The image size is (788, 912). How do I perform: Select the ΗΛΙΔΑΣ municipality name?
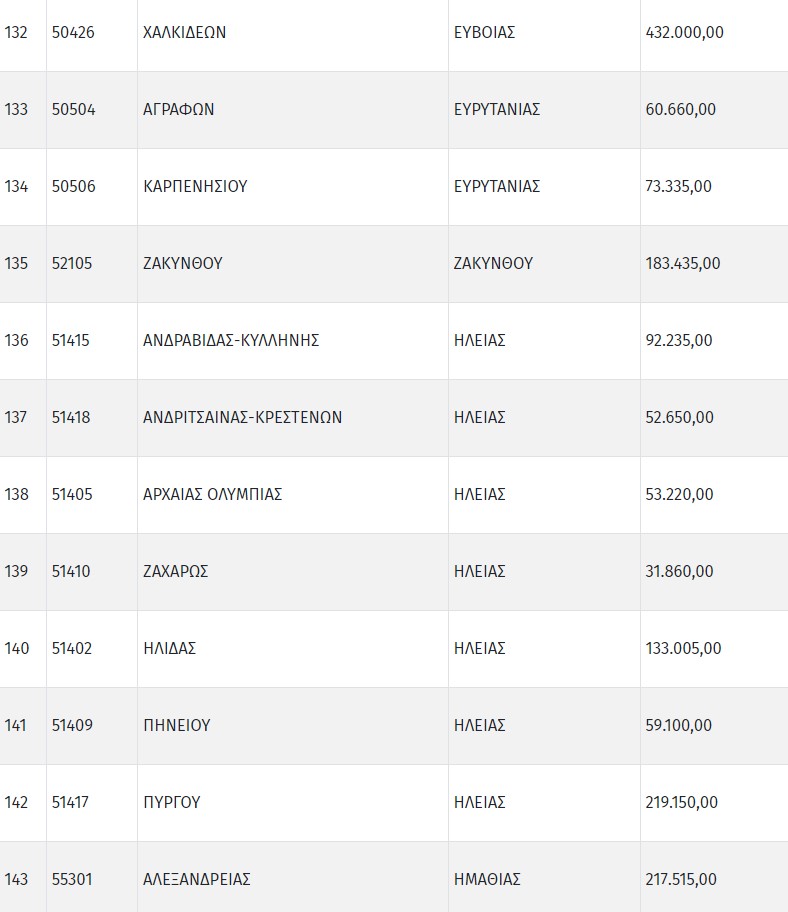(x=170, y=648)
